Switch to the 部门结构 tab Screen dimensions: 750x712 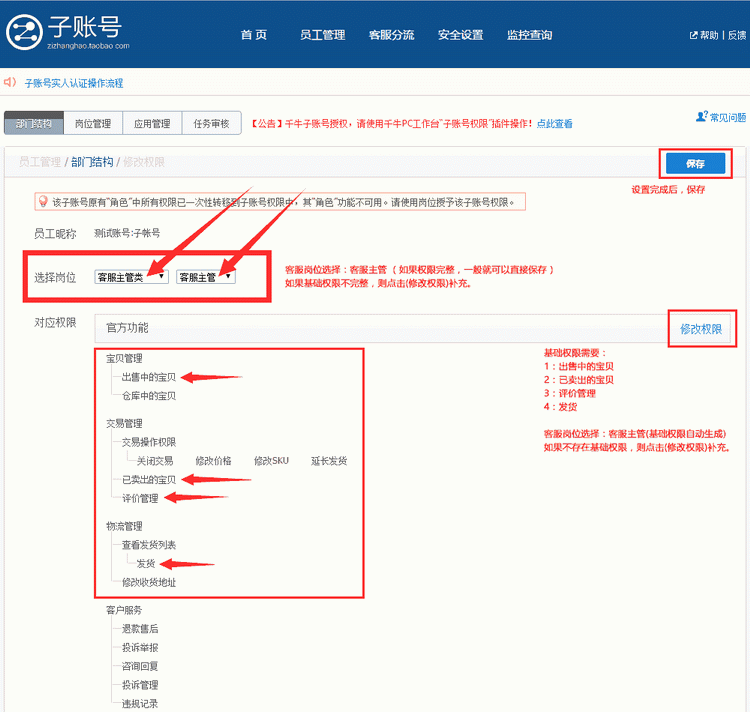coord(33,123)
